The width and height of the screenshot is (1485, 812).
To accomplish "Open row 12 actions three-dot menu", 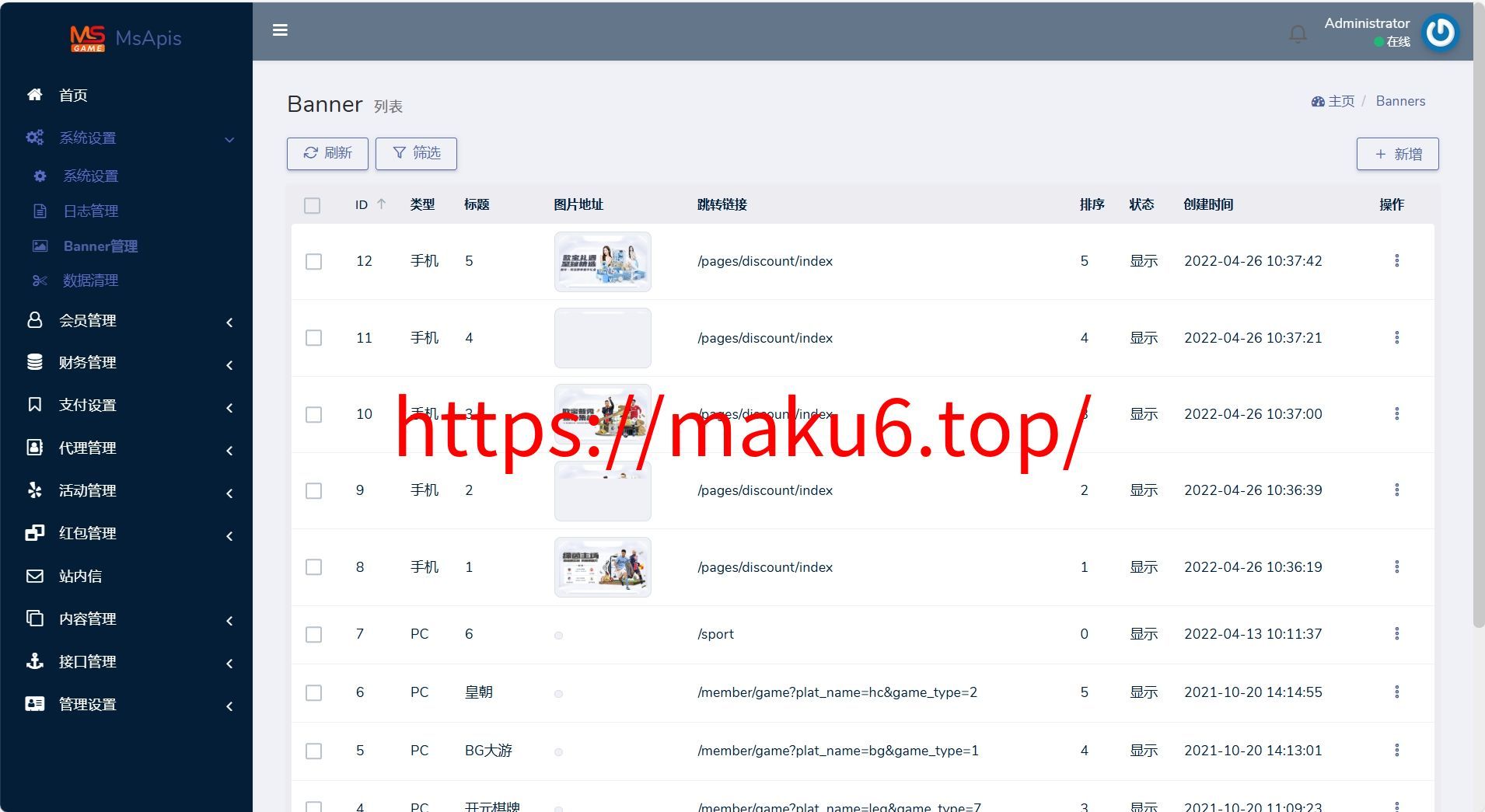I will 1397,261.
